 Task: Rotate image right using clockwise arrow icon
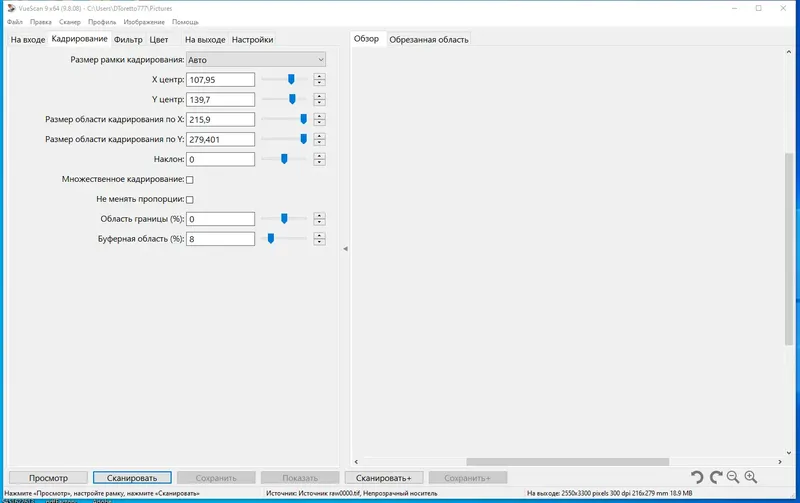(x=716, y=477)
